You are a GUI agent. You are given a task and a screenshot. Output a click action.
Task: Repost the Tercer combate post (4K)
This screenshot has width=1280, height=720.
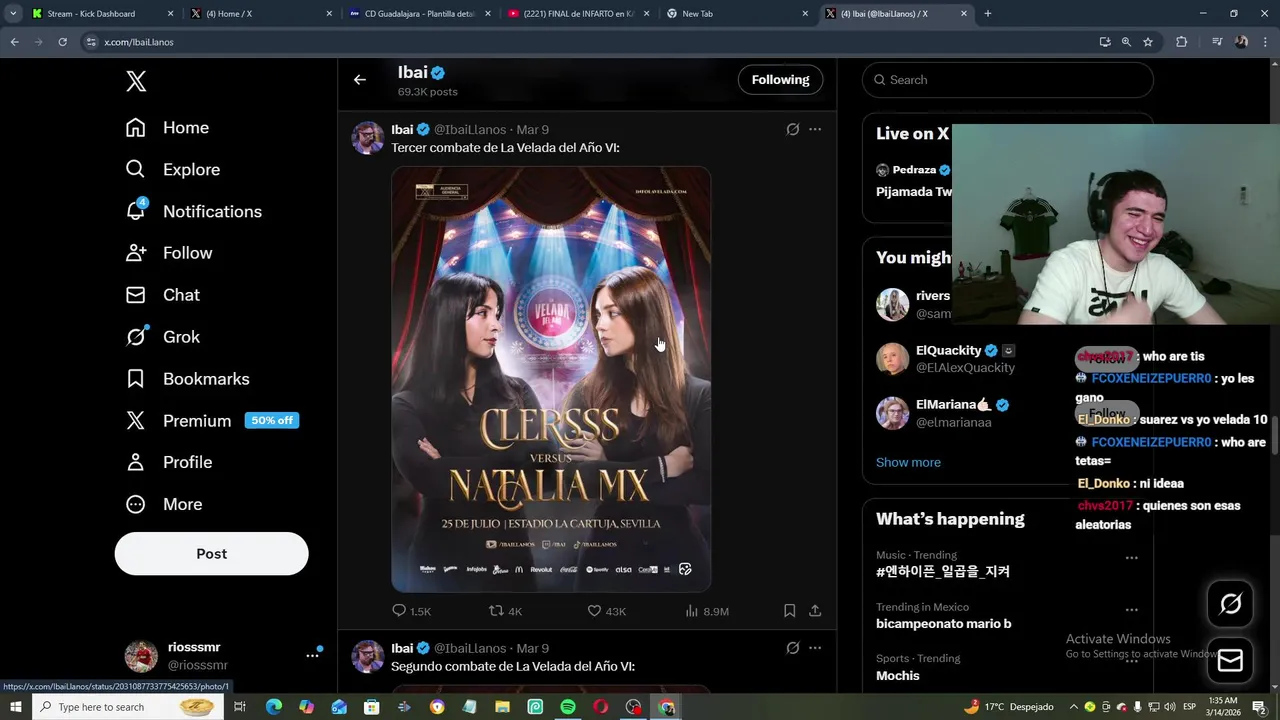(505, 611)
